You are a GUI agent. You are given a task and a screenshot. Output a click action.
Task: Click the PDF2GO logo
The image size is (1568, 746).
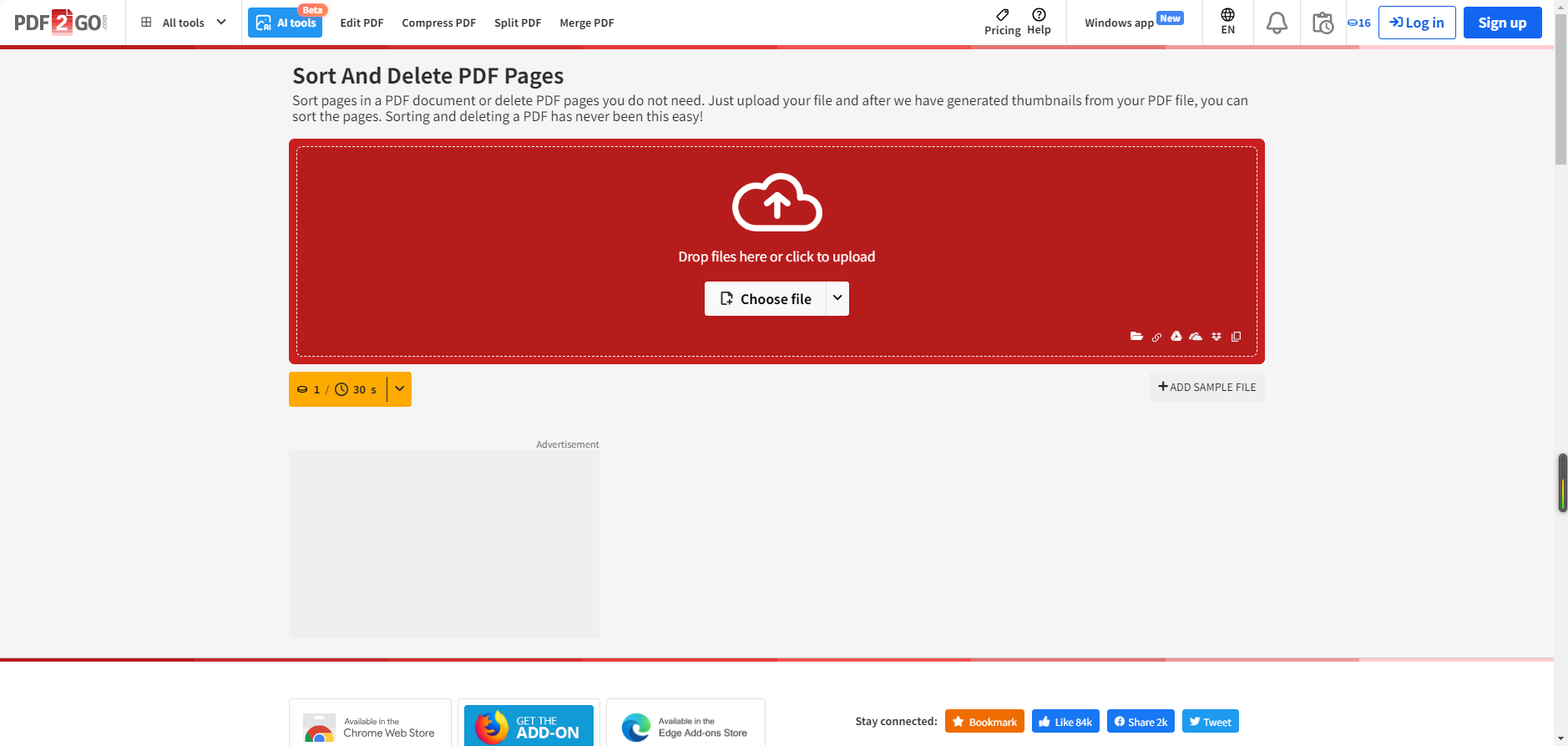coord(60,23)
